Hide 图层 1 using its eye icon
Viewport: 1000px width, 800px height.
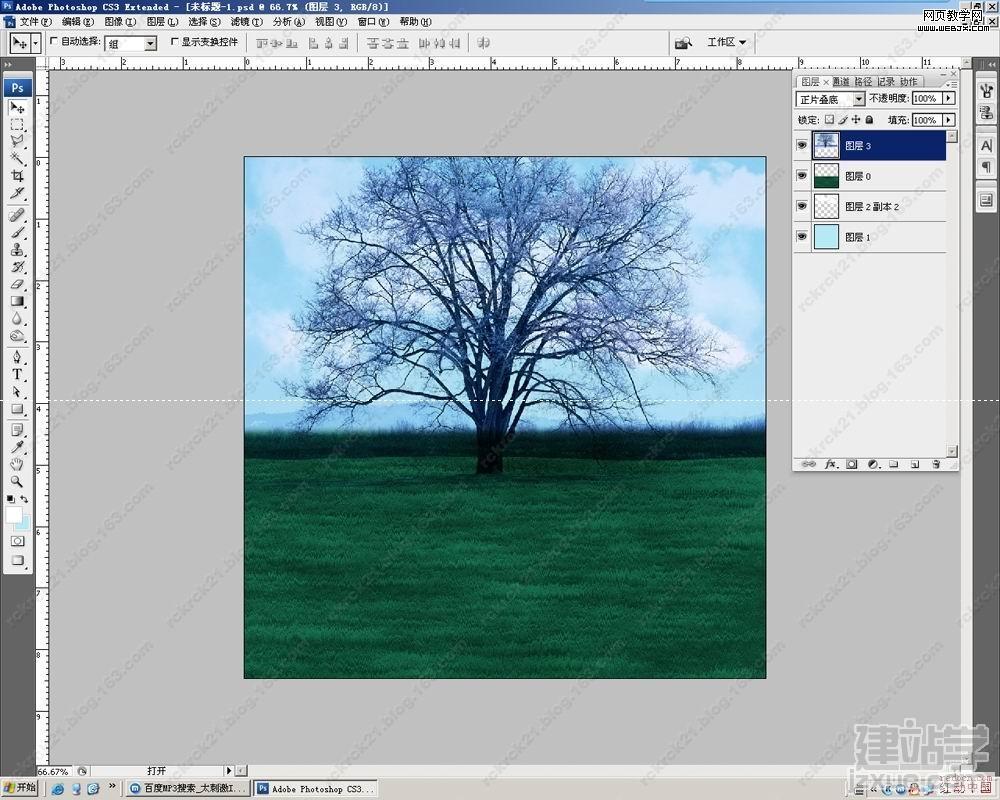(x=802, y=237)
